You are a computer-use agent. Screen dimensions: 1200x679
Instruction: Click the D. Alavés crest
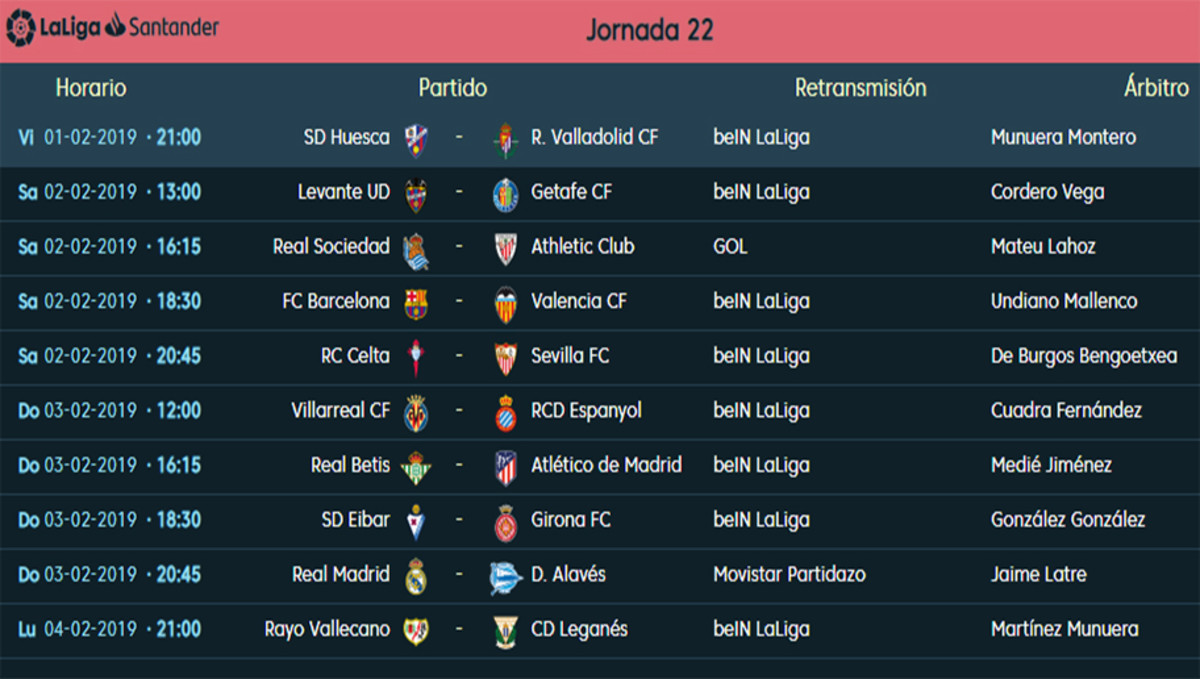tap(506, 577)
